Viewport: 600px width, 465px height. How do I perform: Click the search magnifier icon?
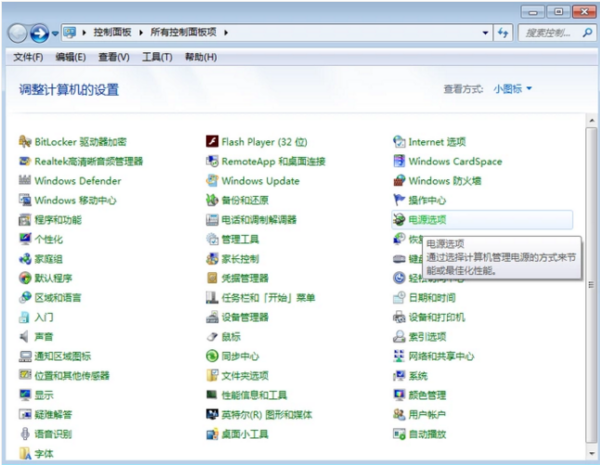coord(587,33)
